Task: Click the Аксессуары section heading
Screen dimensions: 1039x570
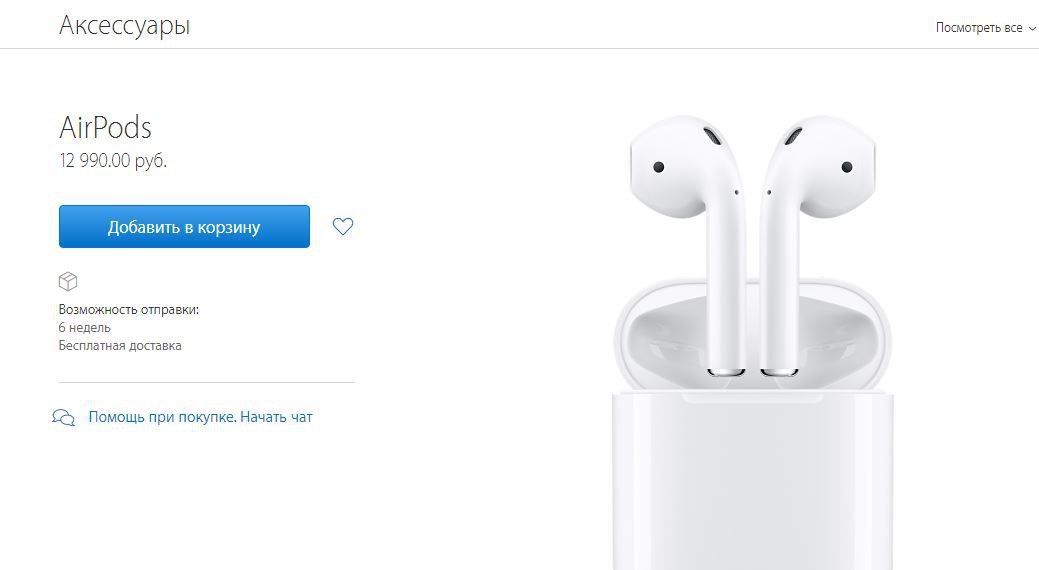Action: click(125, 25)
